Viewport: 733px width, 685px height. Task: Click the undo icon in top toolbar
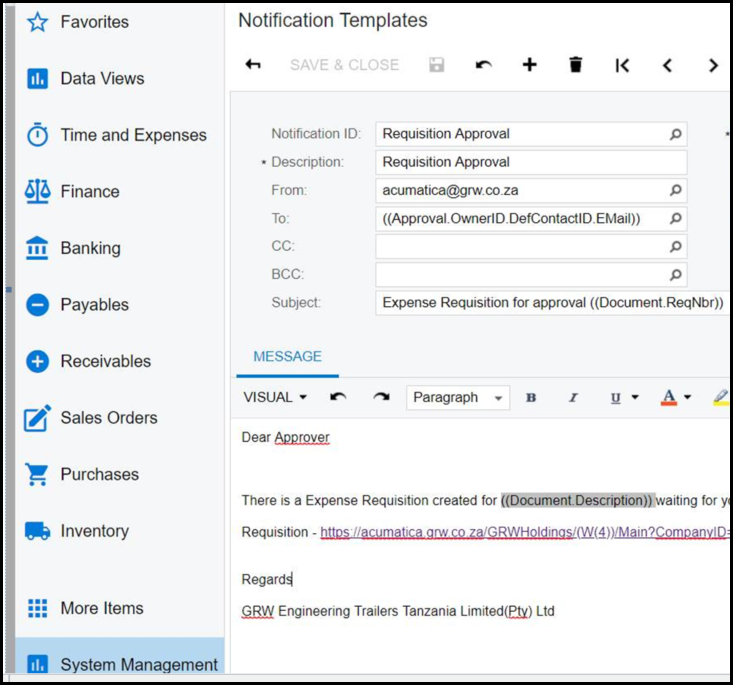pos(483,65)
